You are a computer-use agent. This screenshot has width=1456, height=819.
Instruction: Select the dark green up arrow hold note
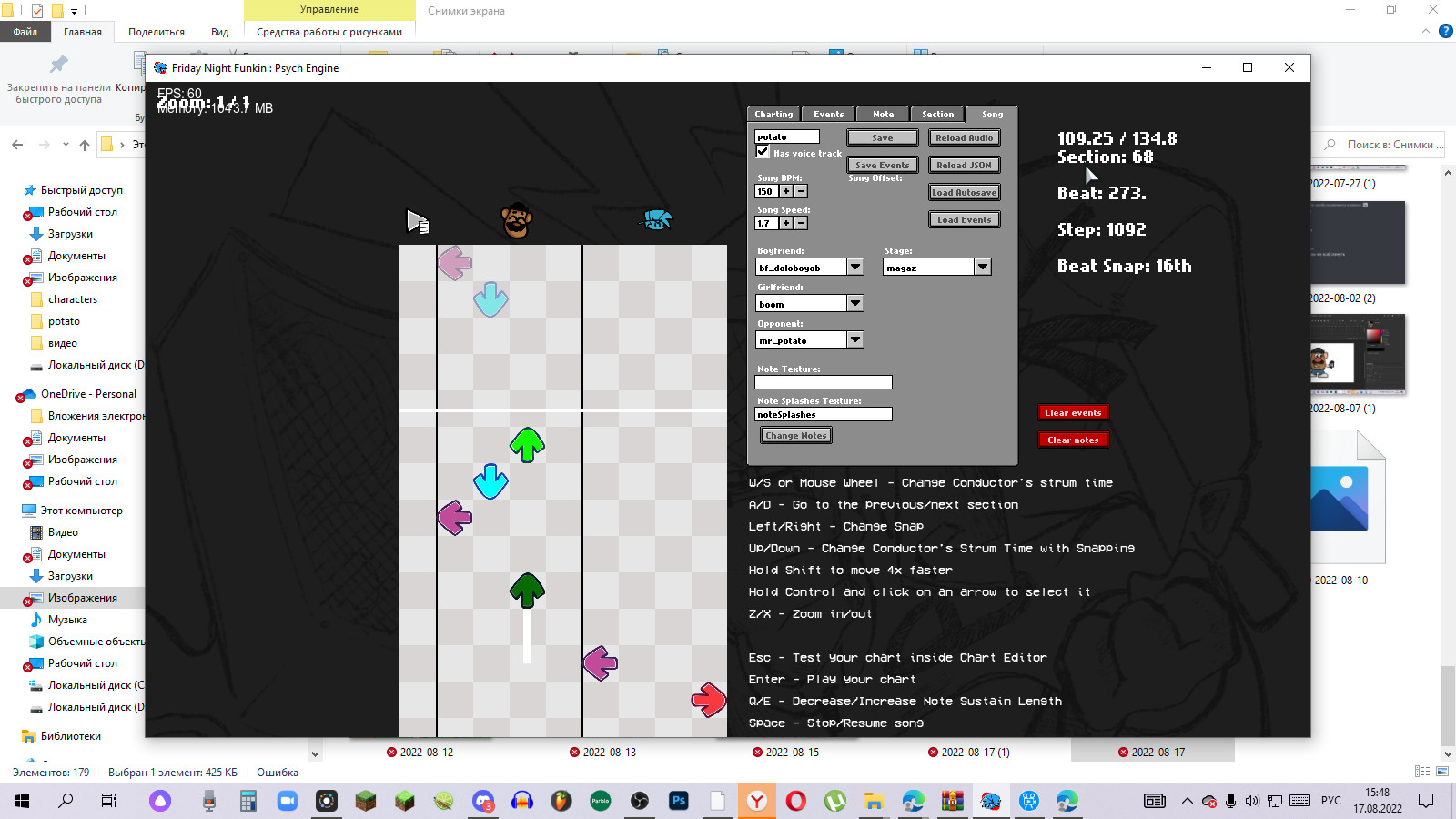point(527,590)
